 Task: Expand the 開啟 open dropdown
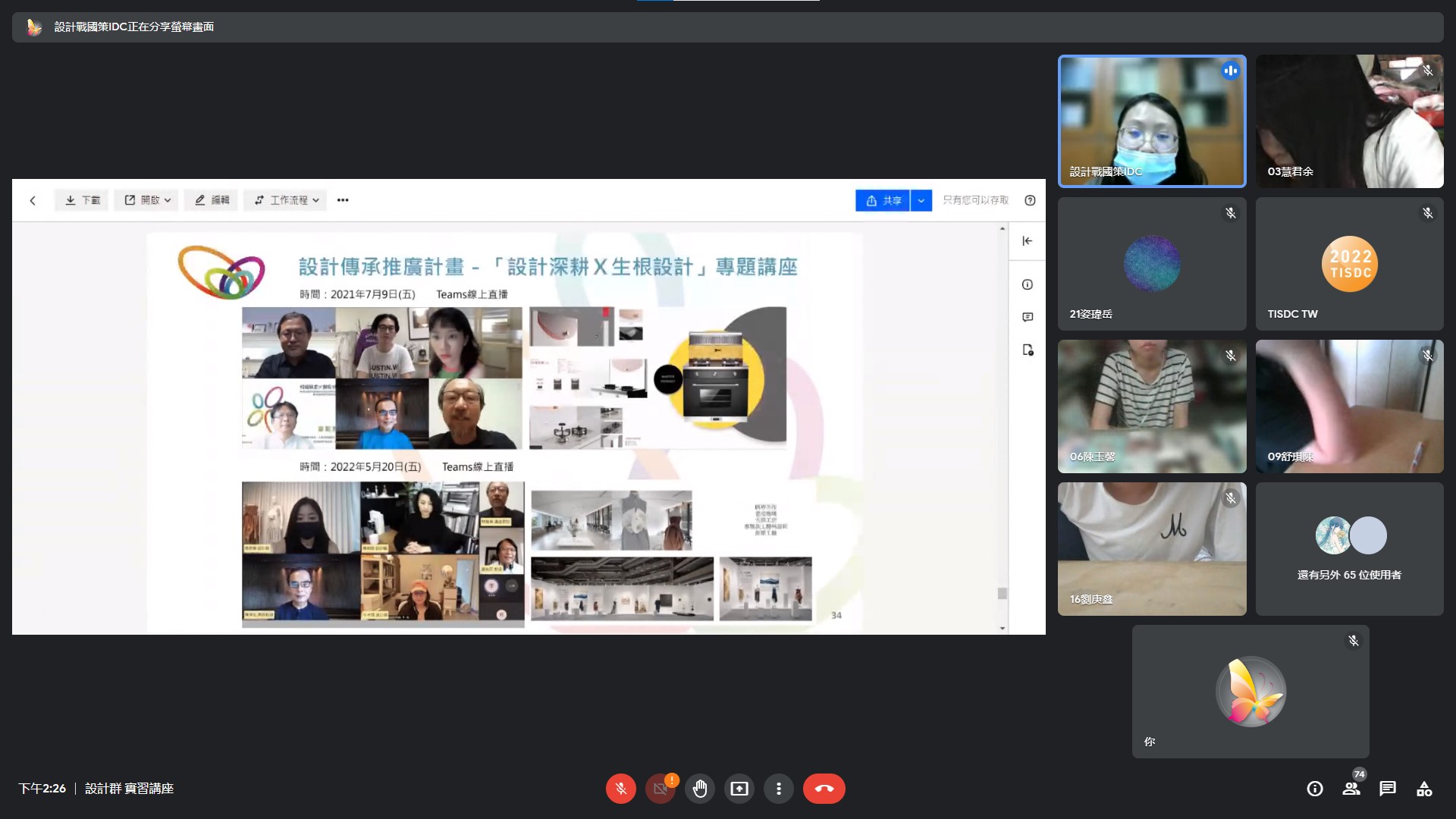coord(147,200)
